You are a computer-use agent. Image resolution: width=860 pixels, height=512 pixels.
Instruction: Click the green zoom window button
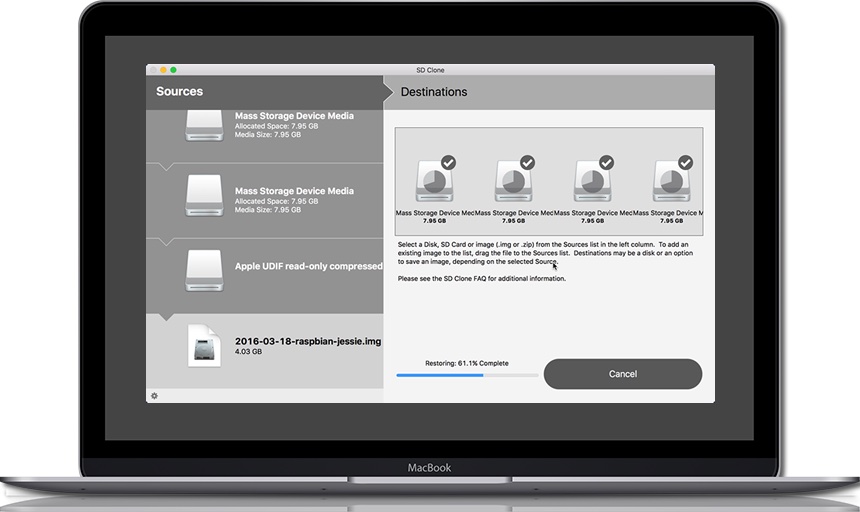[x=173, y=70]
